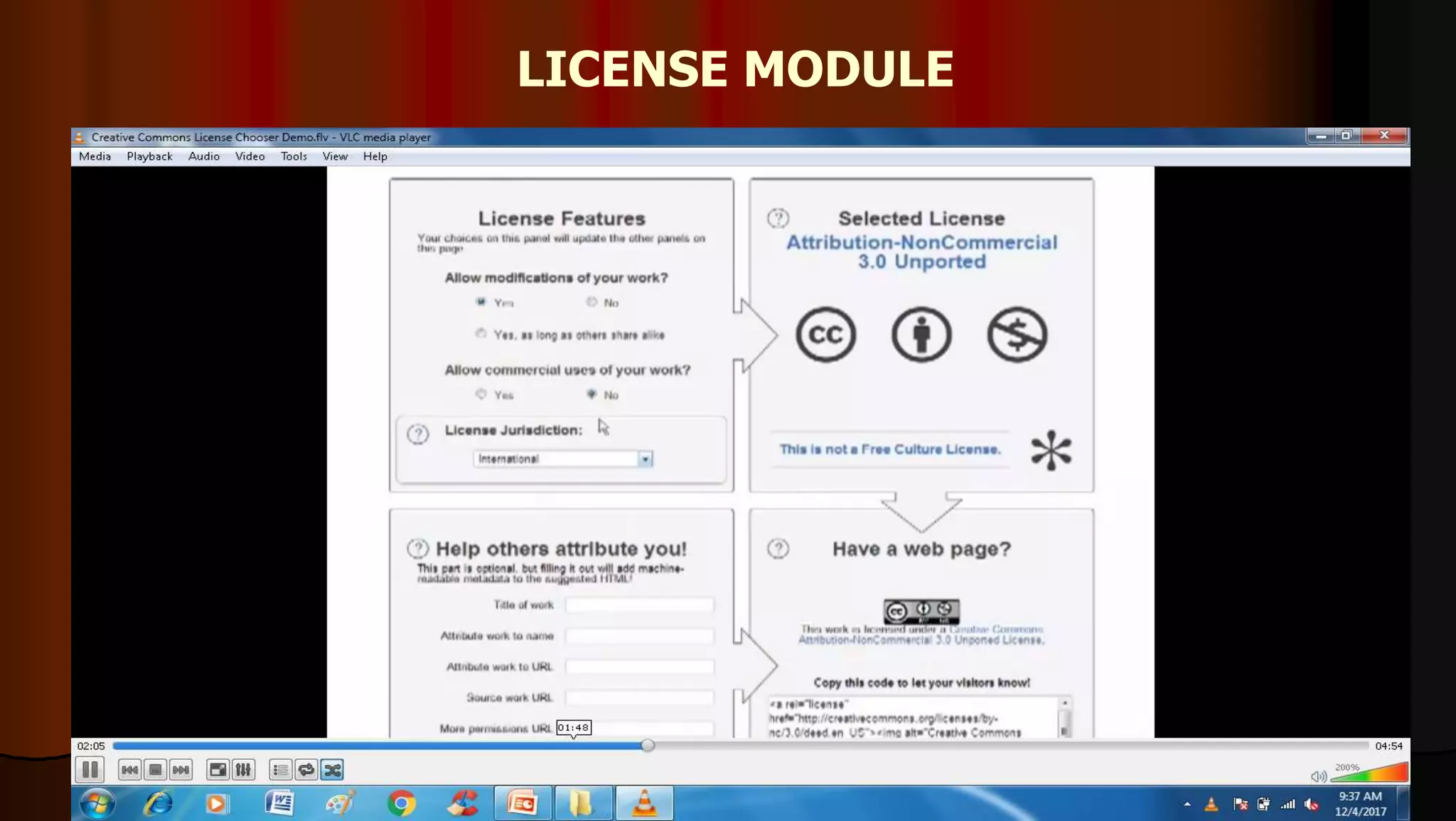Image resolution: width=1456 pixels, height=821 pixels.
Task: Click the Attribution person icon
Action: pos(921,334)
